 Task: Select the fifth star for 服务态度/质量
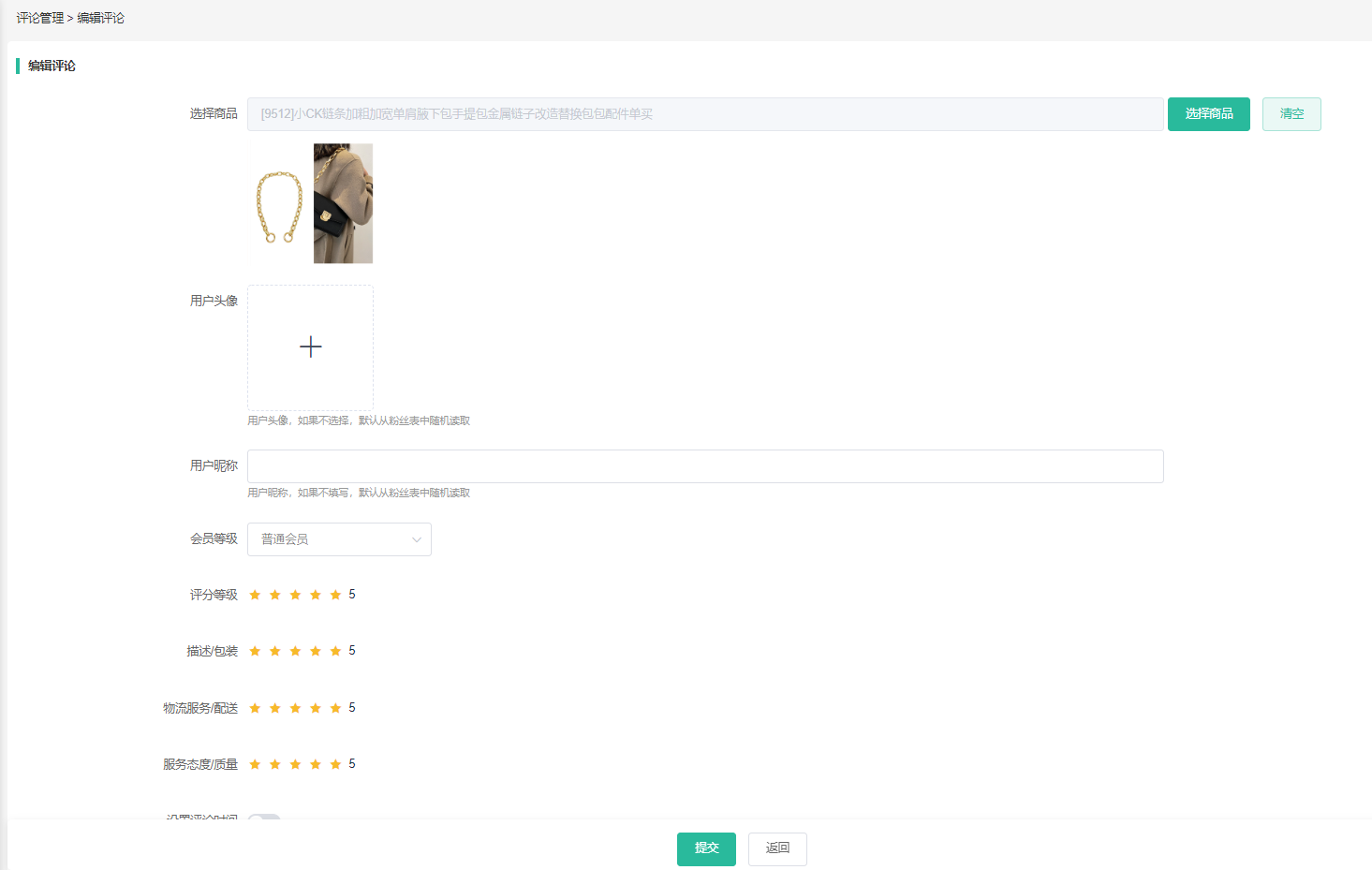(335, 764)
